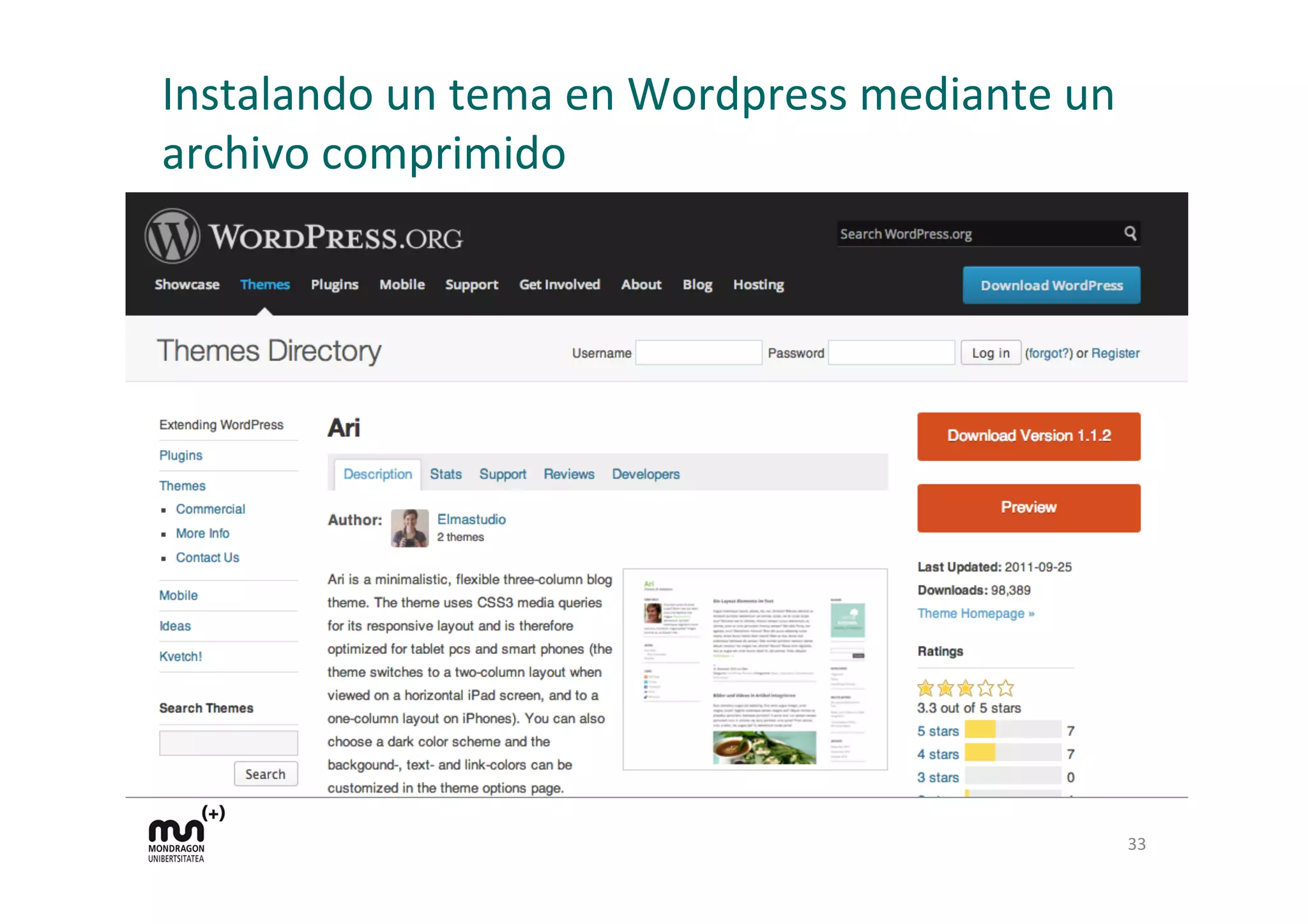
Task: Open Plugins in the sidebar
Action: tap(181, 455)
